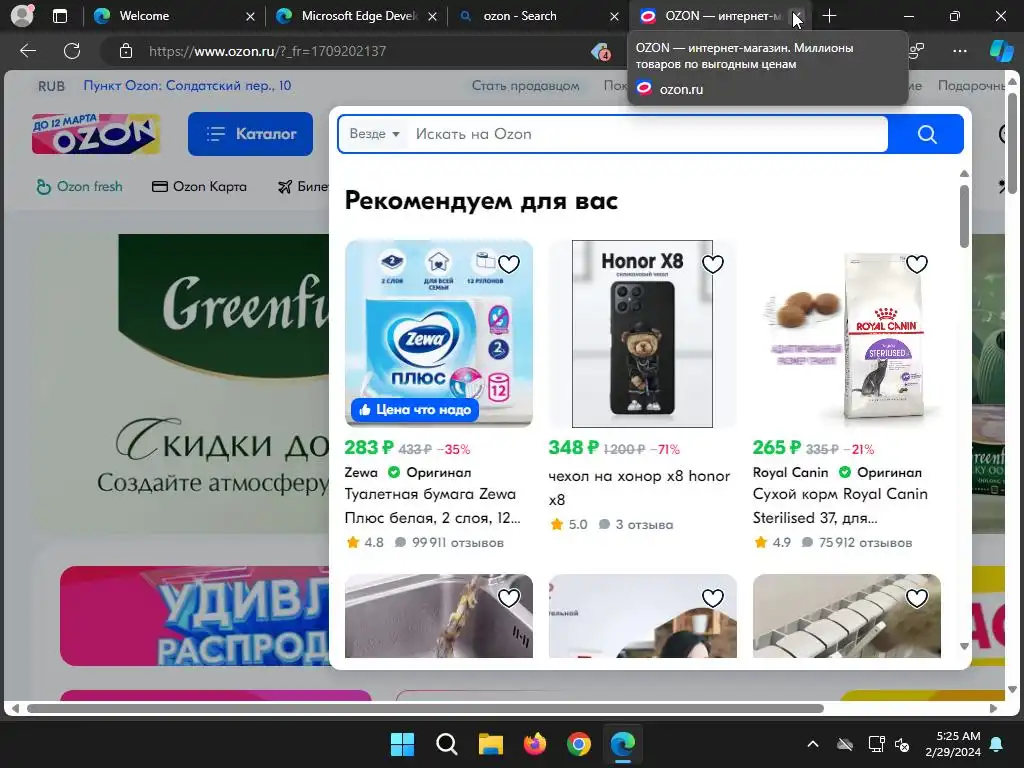Click the 265 ₽ price

pos(776,447)
